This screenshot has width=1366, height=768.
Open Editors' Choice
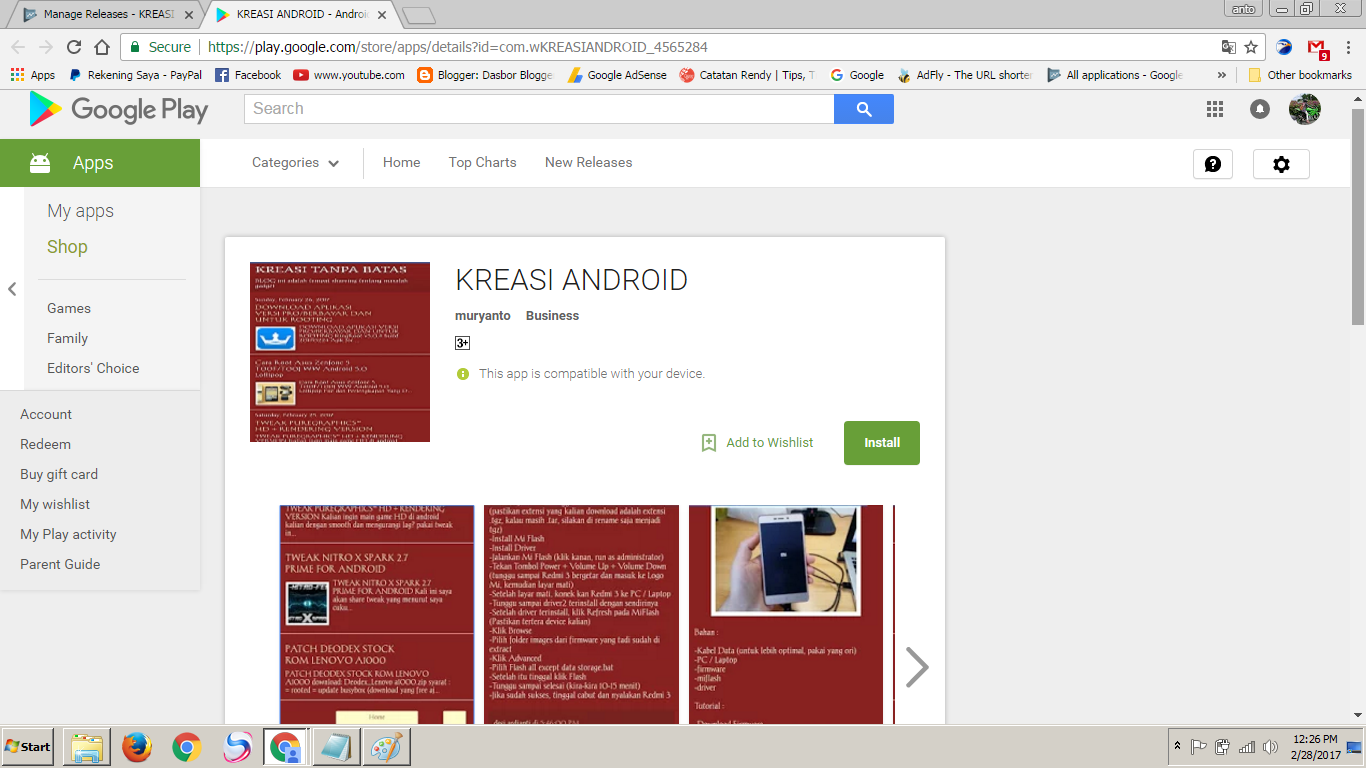click(93, 369)
